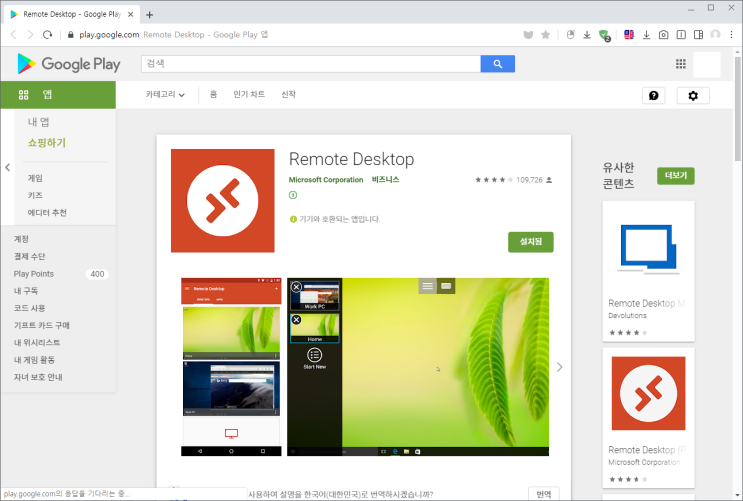Open the wide green leaf screenshot
The image size is (743, 501).
click(x=418, y=367)
